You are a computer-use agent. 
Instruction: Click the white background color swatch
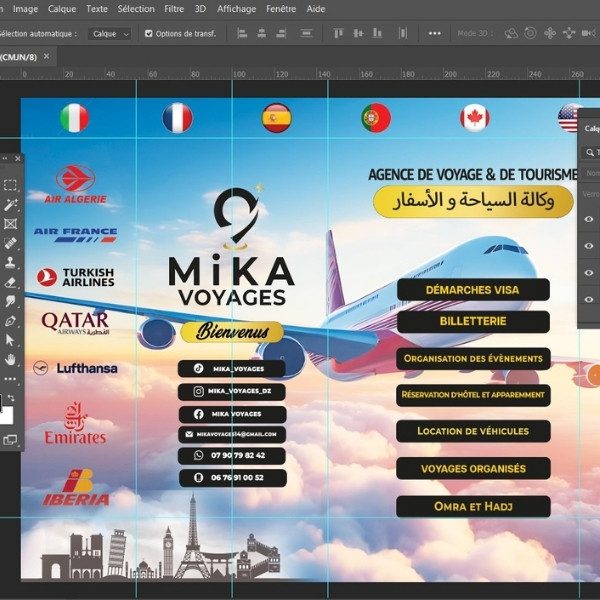pos(6,416)
